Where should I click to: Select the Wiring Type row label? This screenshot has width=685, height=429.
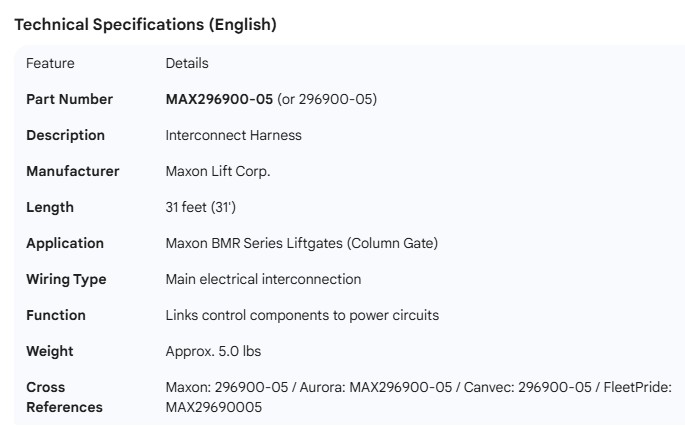[x=66, y=279]
